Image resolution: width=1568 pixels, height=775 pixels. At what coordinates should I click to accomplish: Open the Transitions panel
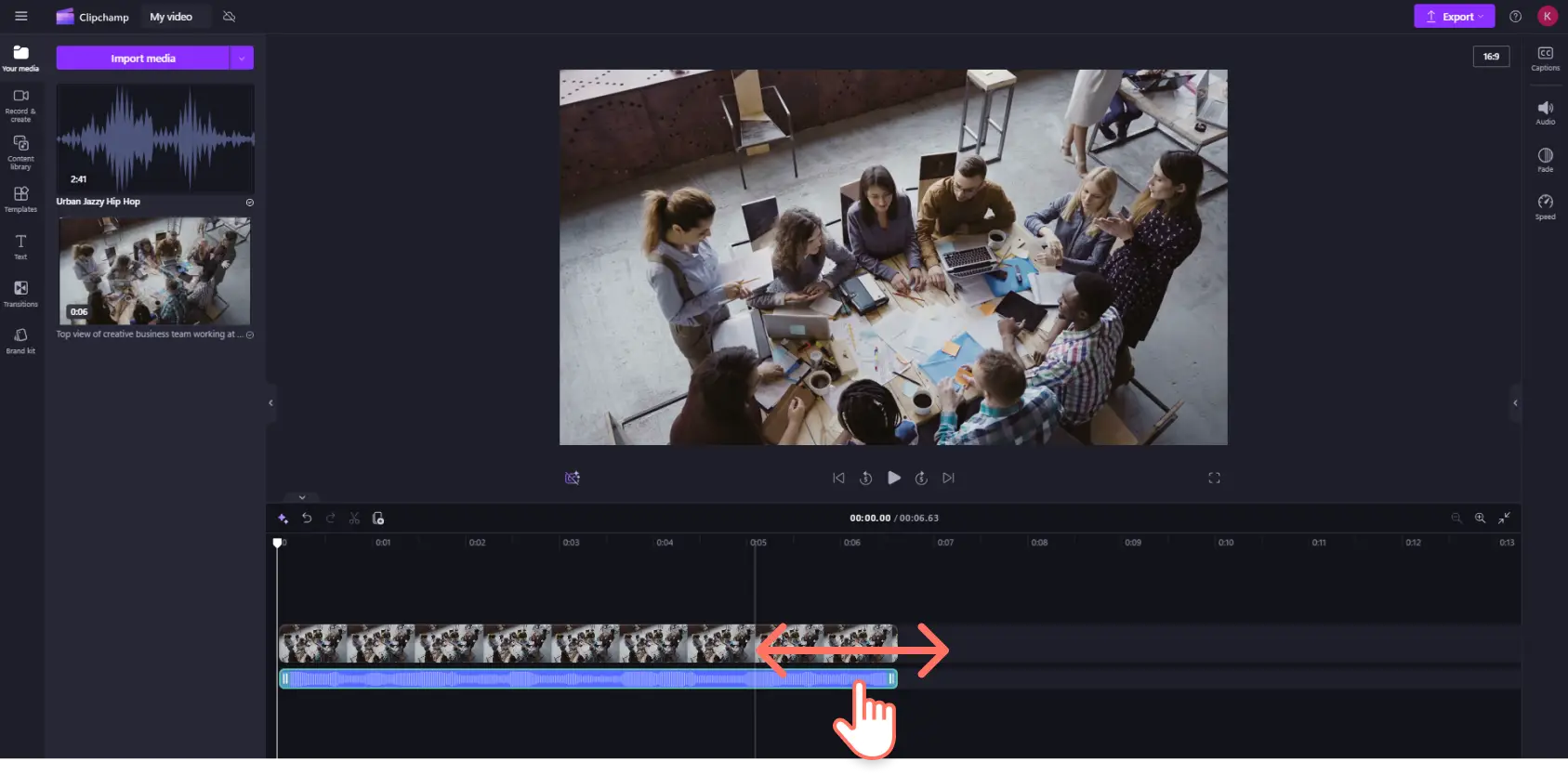tap(20, 294)
